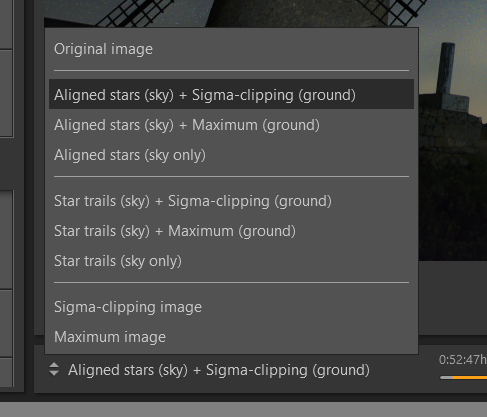Click the 0:52:47h time label

pyautogui.click(x=463, y=360)
